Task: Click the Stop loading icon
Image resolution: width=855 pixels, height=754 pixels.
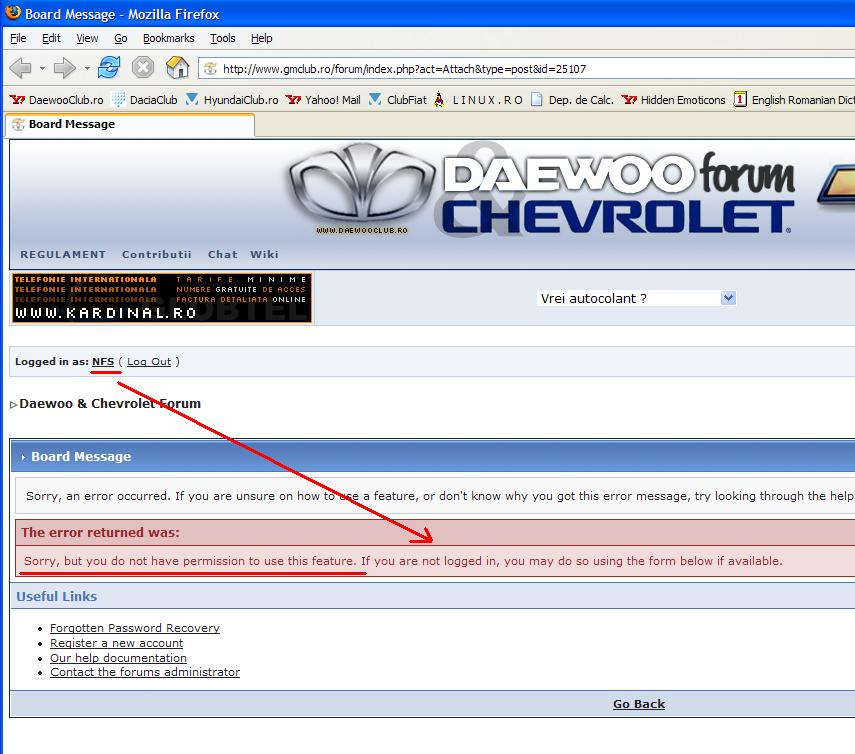Action: pyautogui.click(x=143, y=68)
